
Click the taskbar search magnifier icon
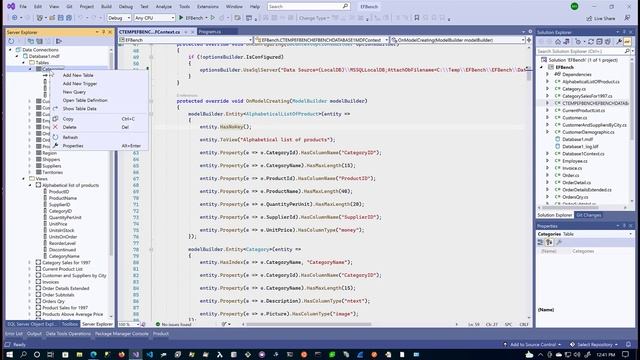coord(23,354)
